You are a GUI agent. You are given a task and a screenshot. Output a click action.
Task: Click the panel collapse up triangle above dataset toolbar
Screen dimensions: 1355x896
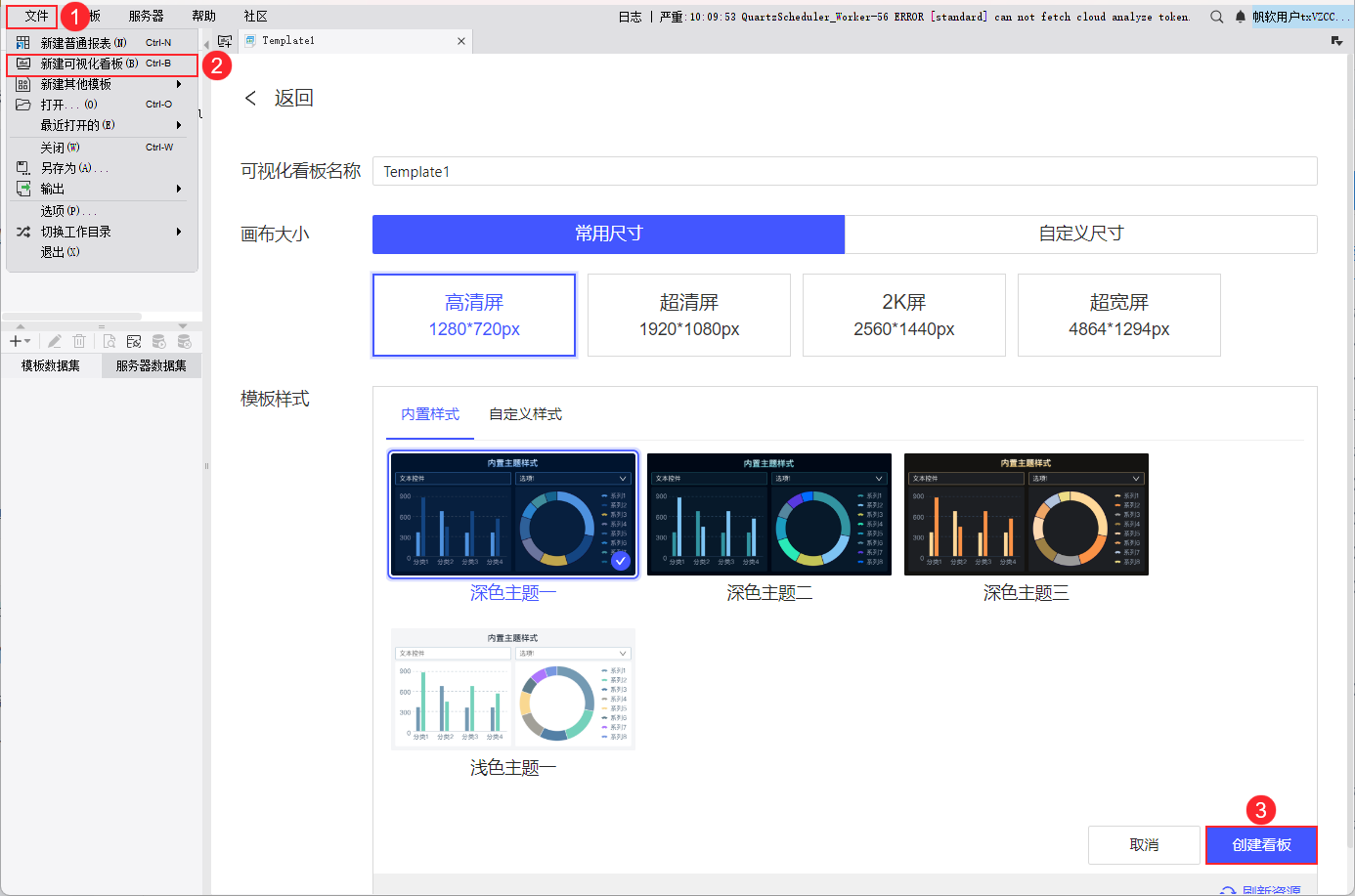[21, 326]
